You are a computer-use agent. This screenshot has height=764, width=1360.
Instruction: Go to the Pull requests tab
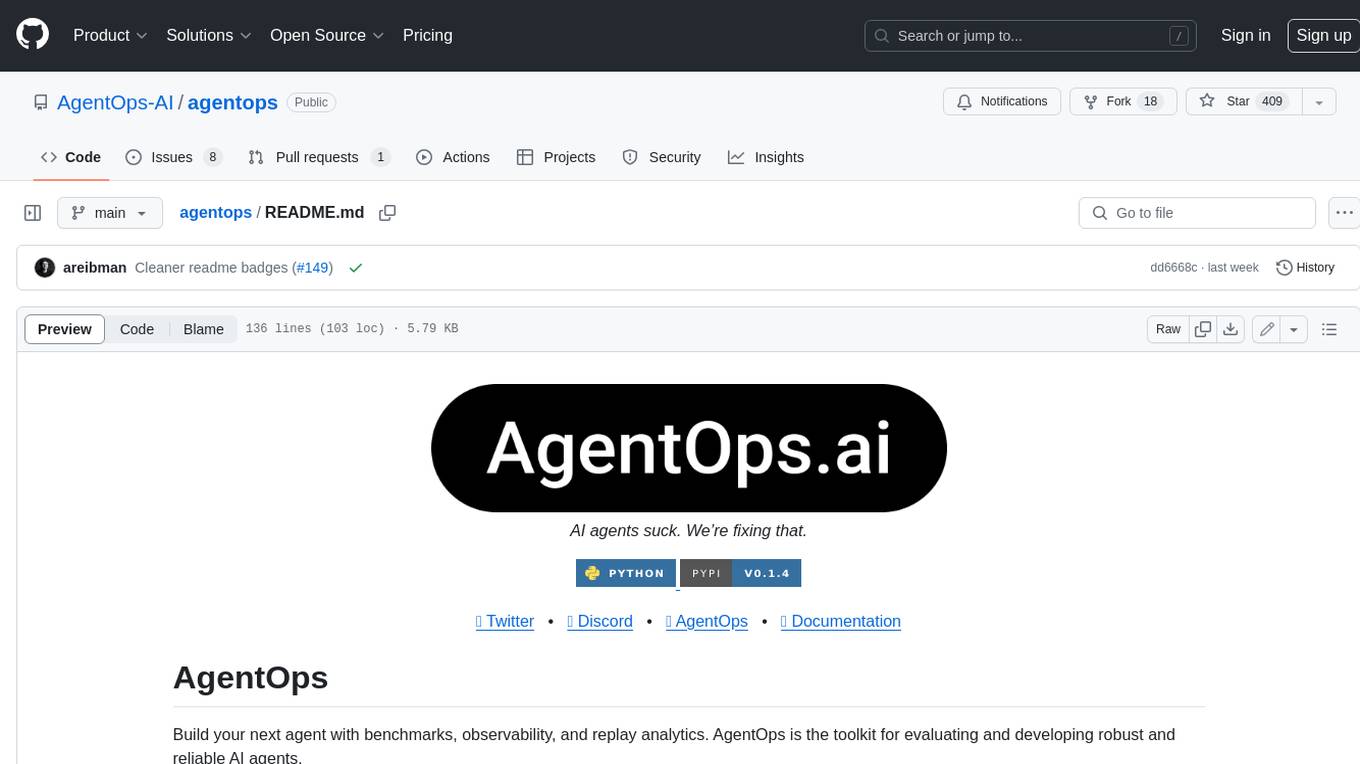(317, 157)
